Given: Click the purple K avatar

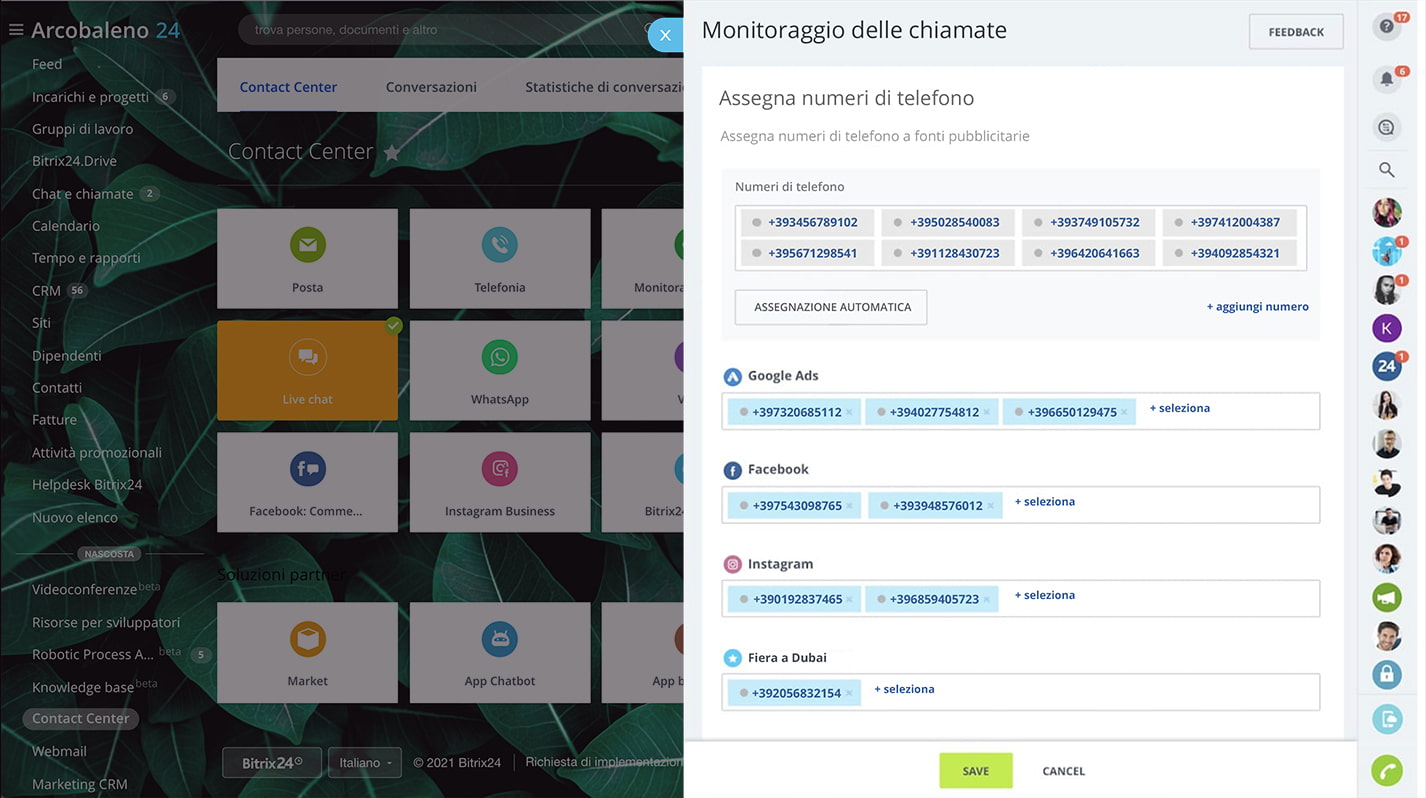Looking at the screenshot, I should pyautogui.click(x=1386, y=328).
